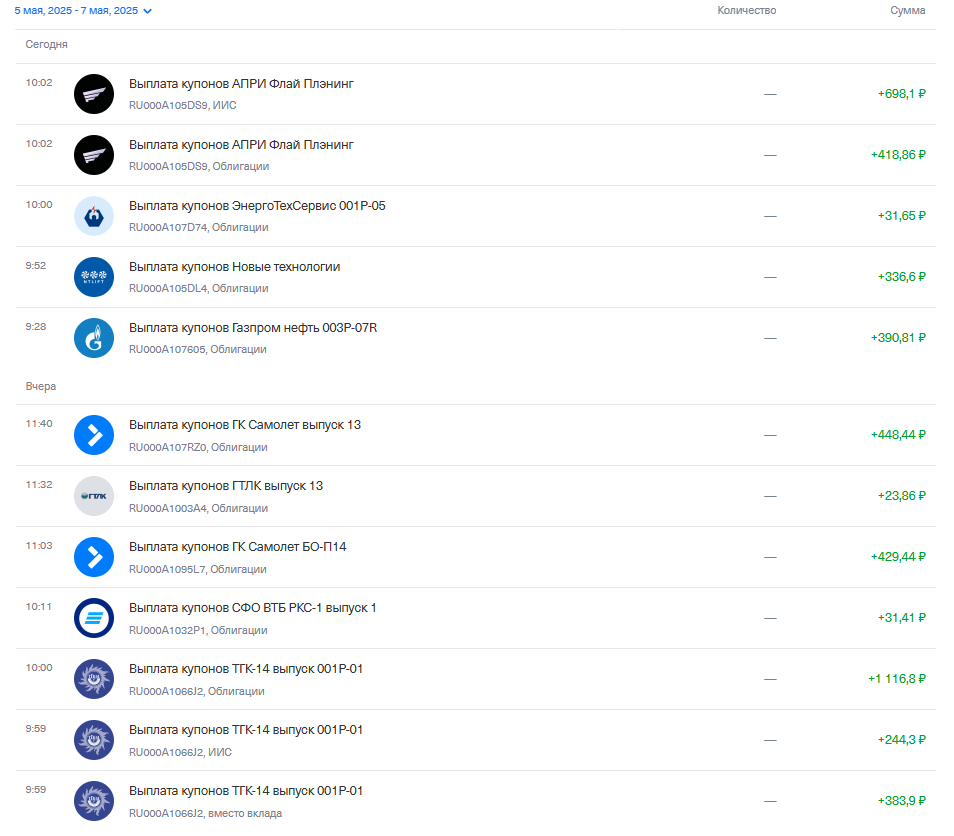Viewport: 954px width, 836px height.
Task: Select ТГК-14 title in RU000A1066J2, ИИС row
Action: 246,729
